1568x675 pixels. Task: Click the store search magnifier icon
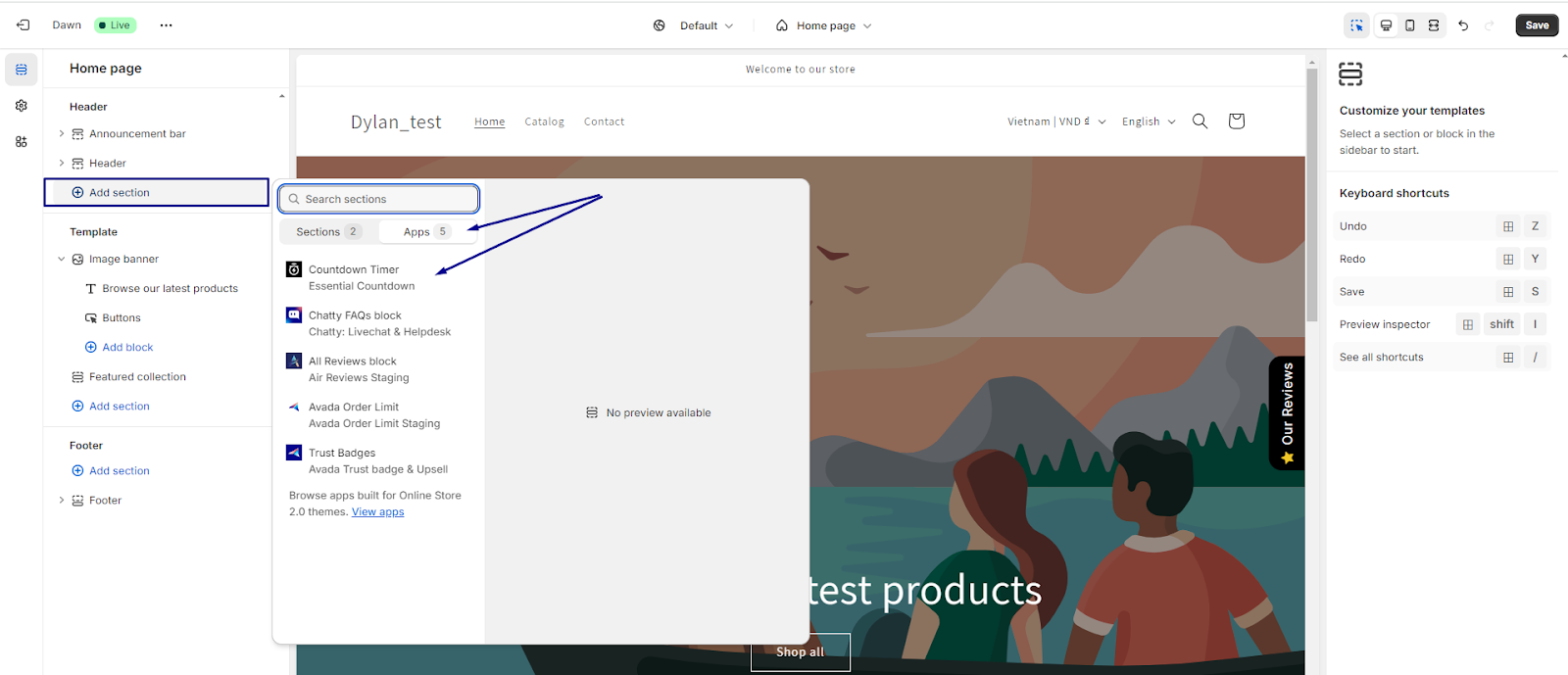[1200, 121]
